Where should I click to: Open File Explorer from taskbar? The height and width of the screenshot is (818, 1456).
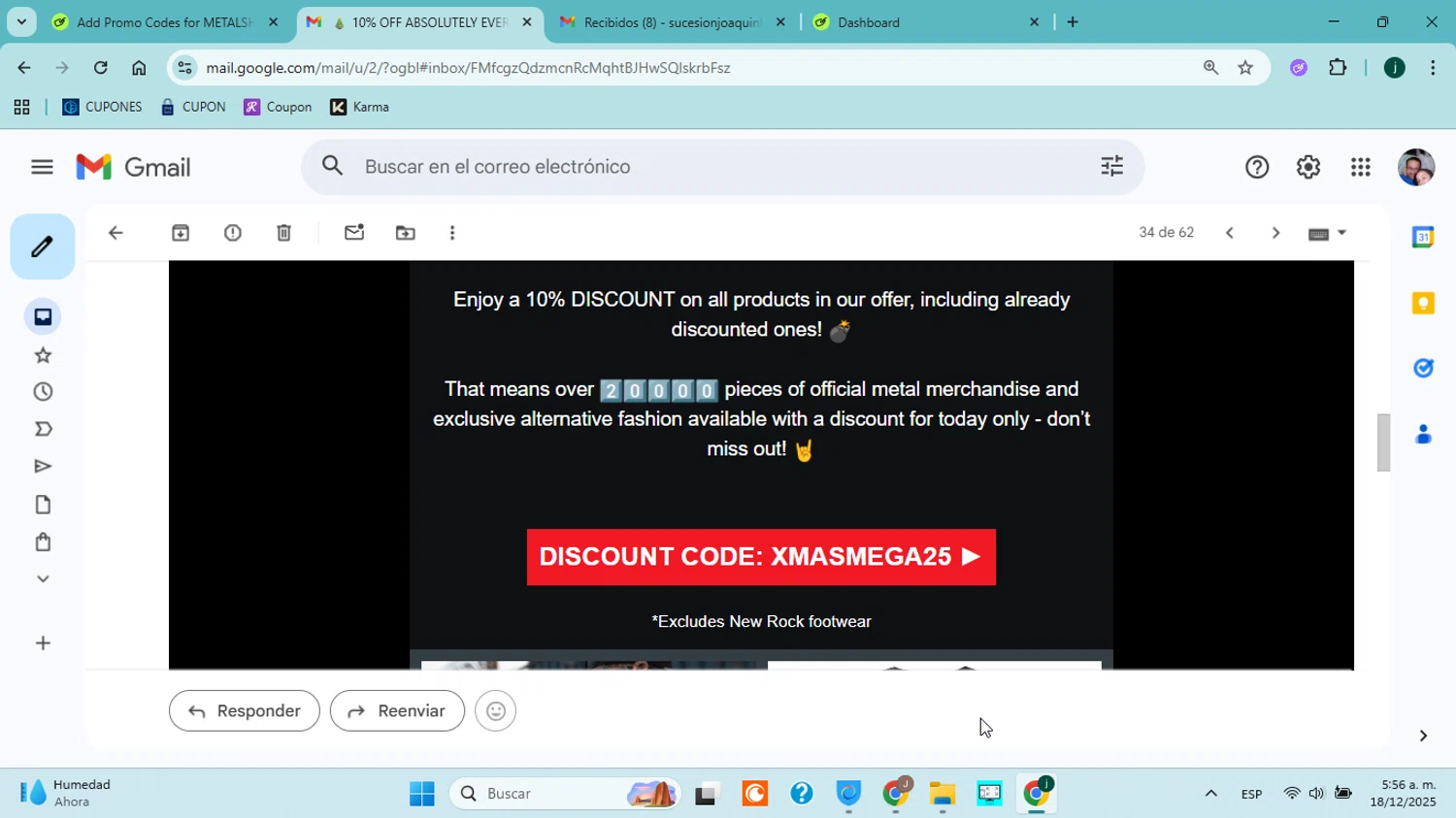[942, 794]
